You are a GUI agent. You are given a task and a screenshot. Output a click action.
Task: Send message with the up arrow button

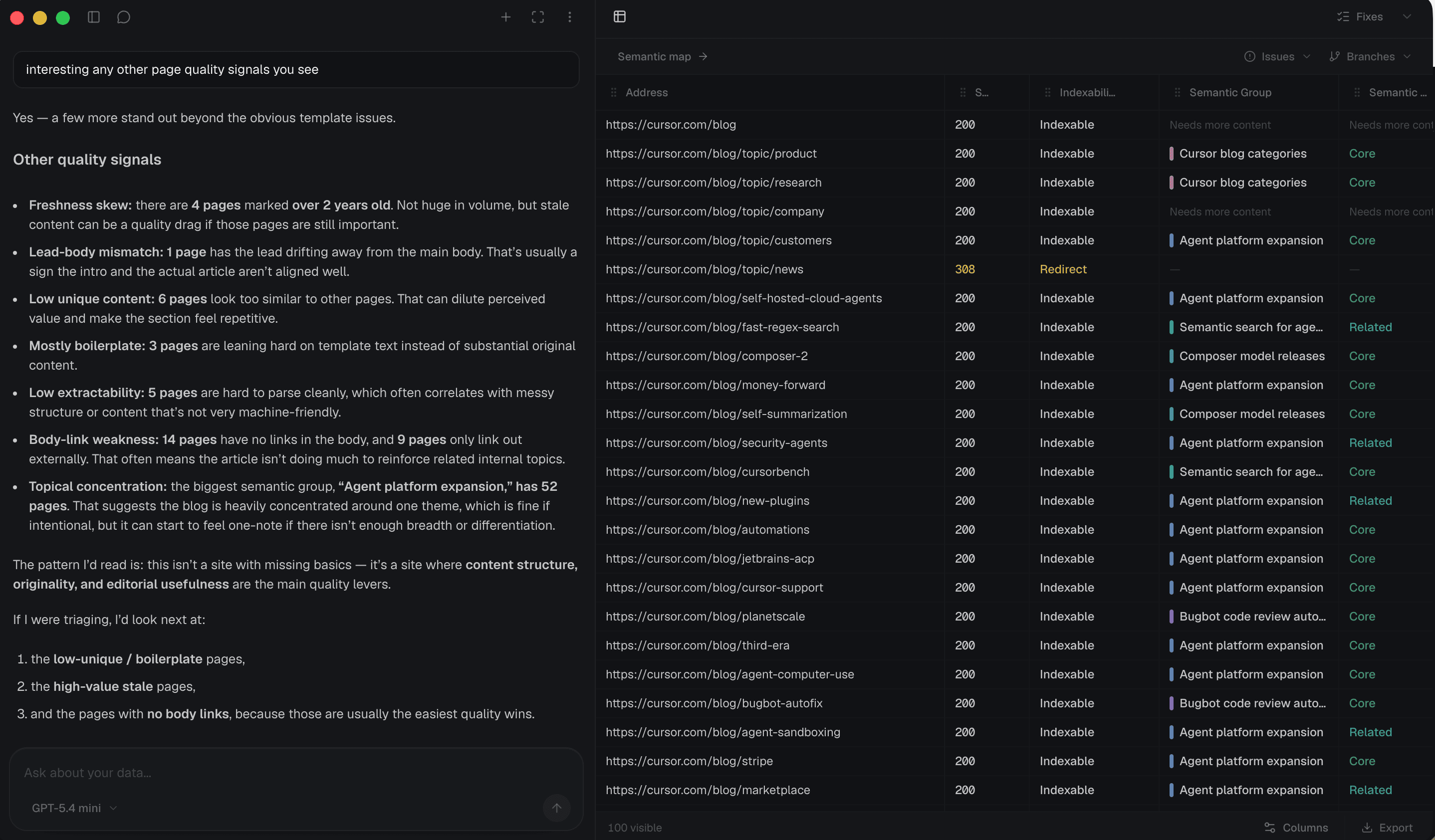click(556, 808)
